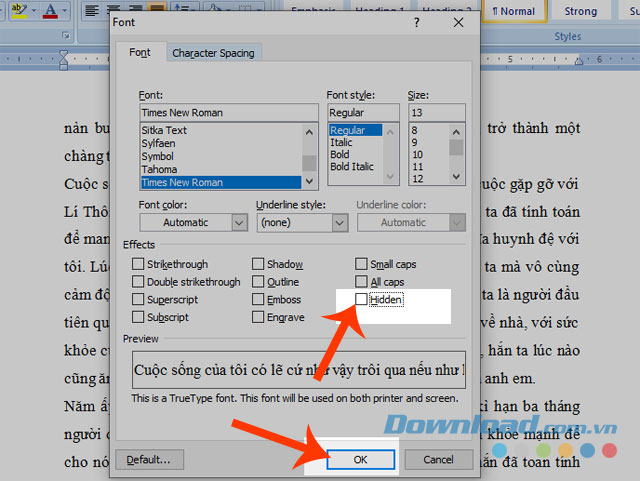This screenshot has height=481, width=640.
Task: Enable the Strikethrough checkbox
Action: (x=138, y=264)
